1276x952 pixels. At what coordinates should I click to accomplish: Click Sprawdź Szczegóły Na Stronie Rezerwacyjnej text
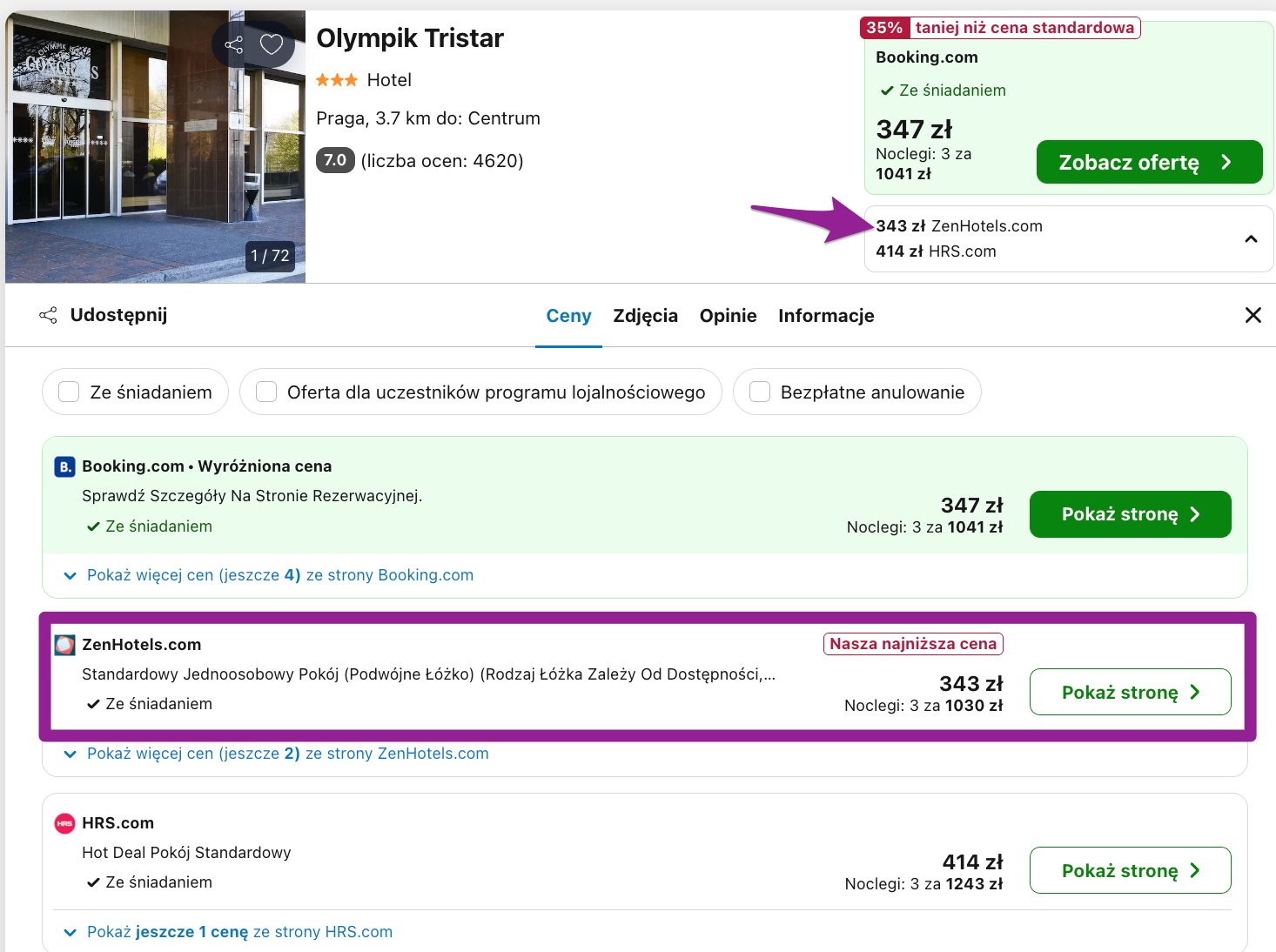coord(252,496)
